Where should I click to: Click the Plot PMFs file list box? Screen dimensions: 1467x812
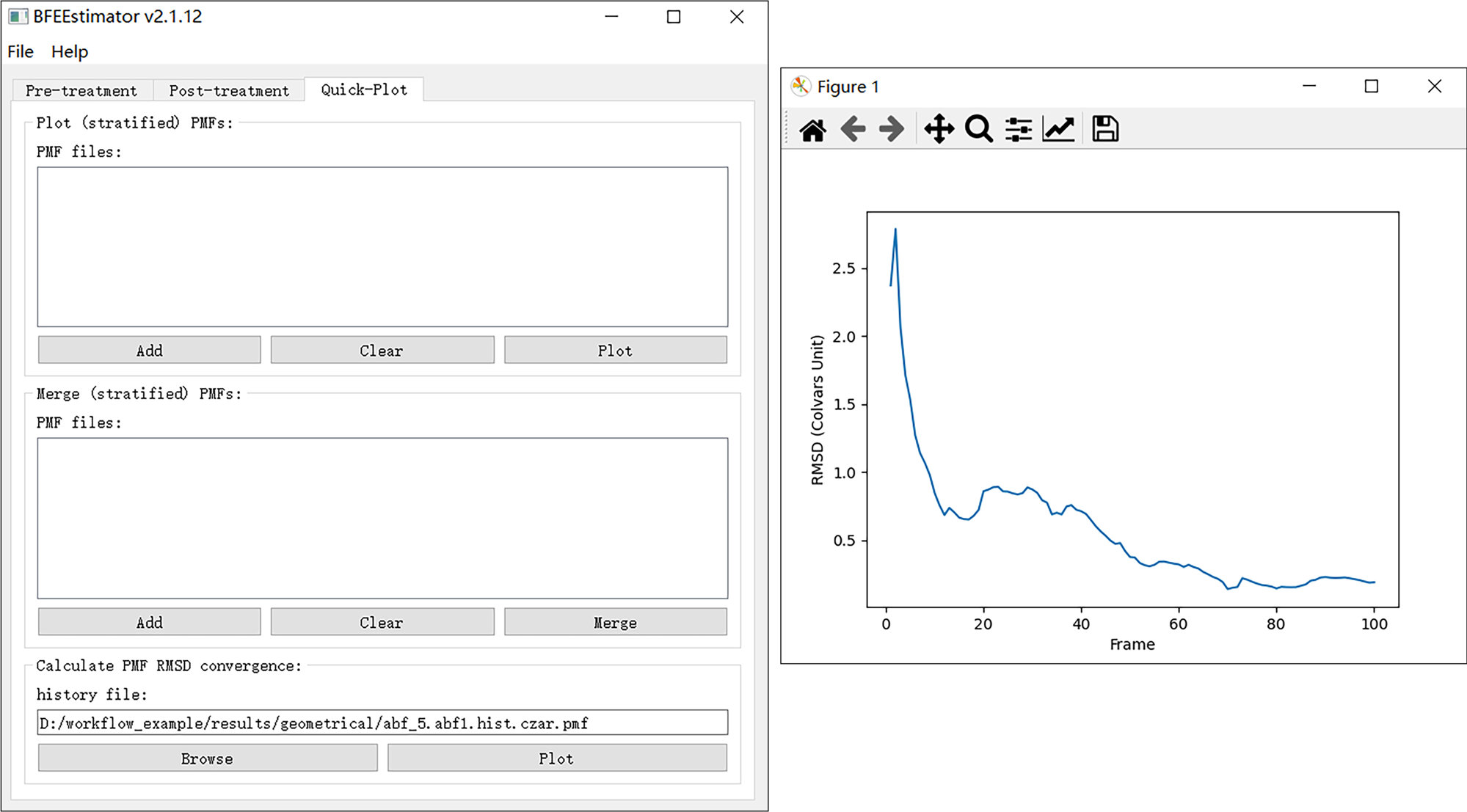pos(382,246)
